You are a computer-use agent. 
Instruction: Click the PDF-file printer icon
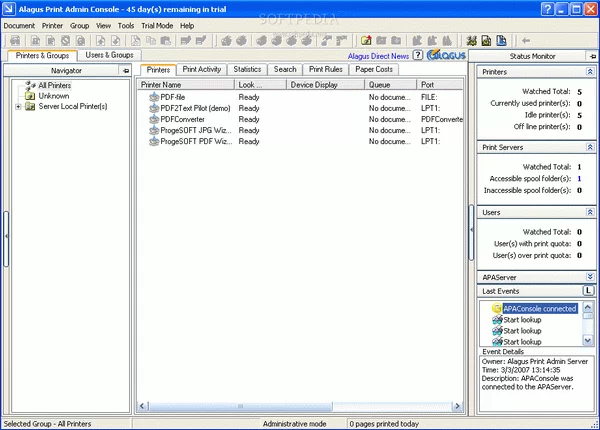pyautogui.click(x=154, y=97)
